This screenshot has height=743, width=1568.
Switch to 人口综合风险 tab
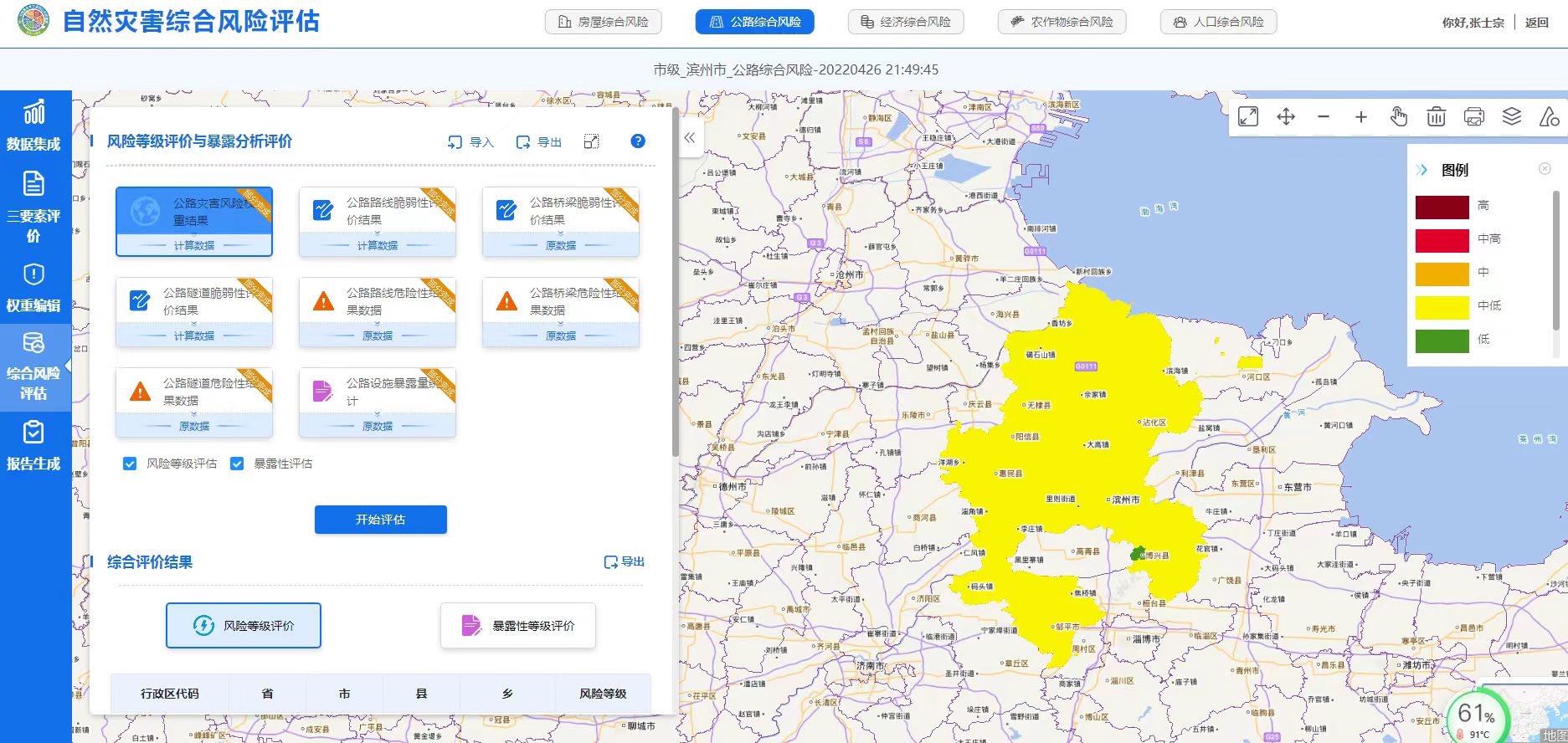(x=1219, y=22)
